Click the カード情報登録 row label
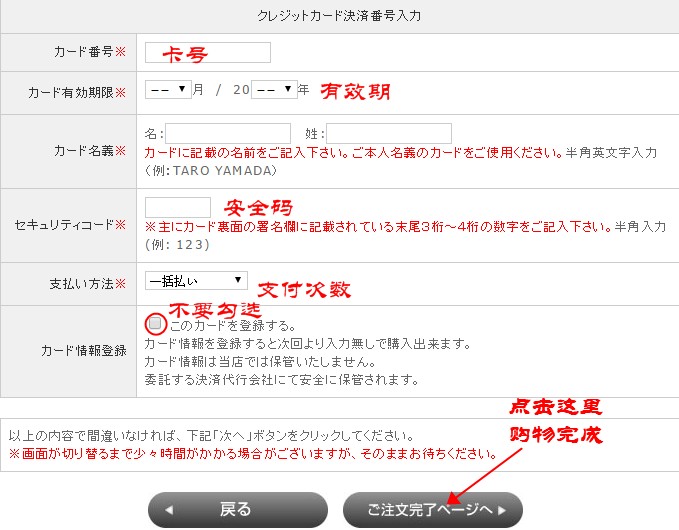Image resolution: width=679 pixels, height=530 pixels. [84, 351]
